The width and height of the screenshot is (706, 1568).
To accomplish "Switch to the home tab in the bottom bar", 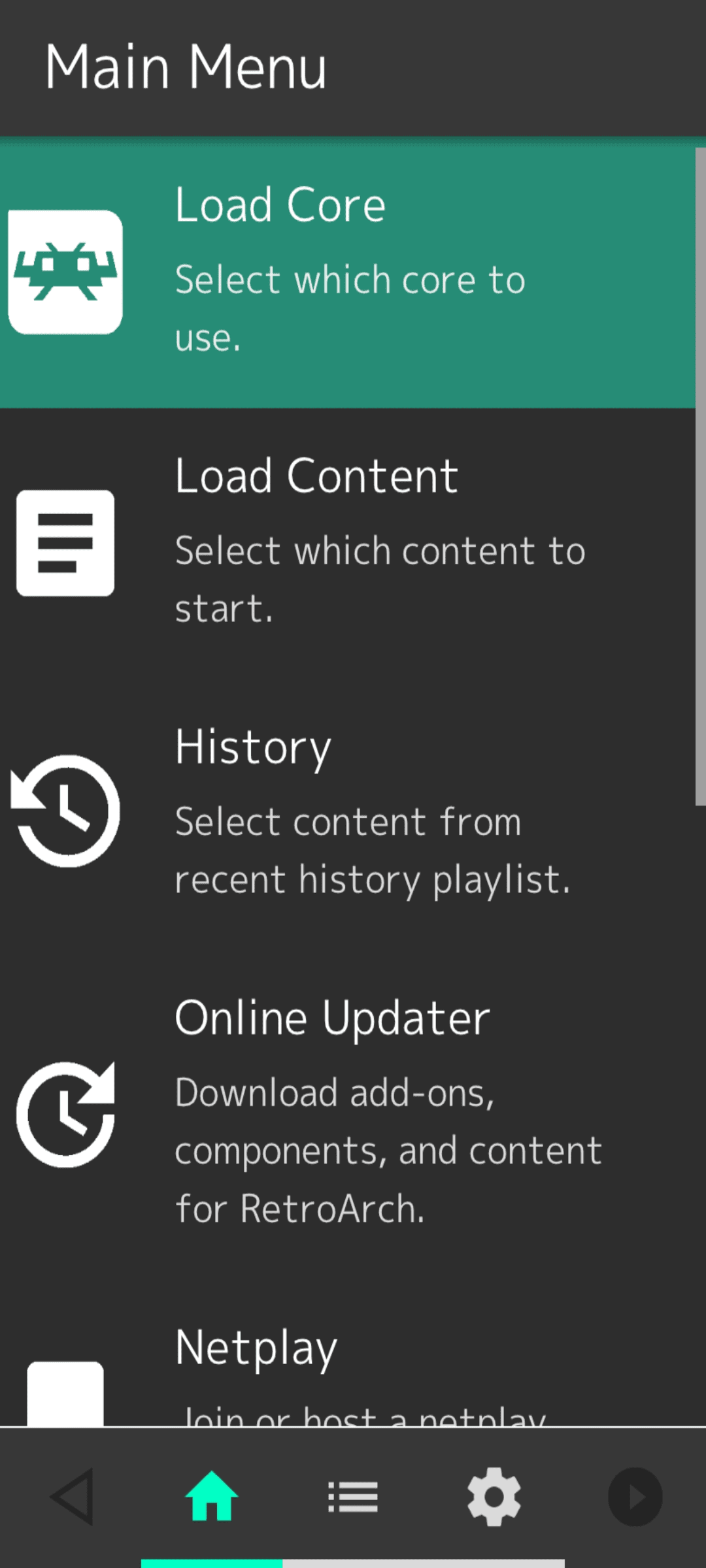I will 212,1496.
